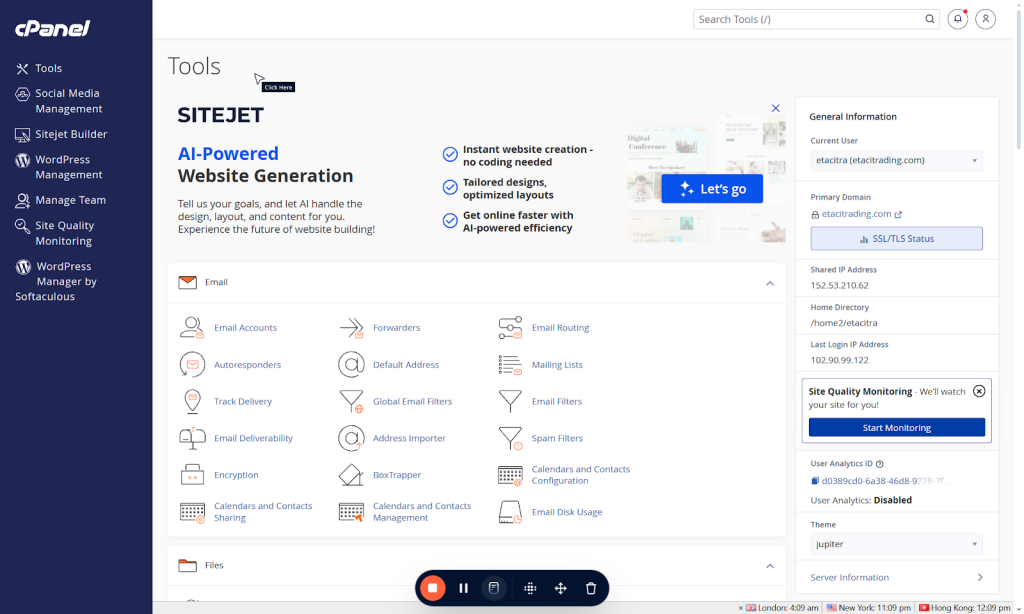Click the Start Monitoring button
The height and width of the screenshot is (614, 1024).
[x=896, y=428]
